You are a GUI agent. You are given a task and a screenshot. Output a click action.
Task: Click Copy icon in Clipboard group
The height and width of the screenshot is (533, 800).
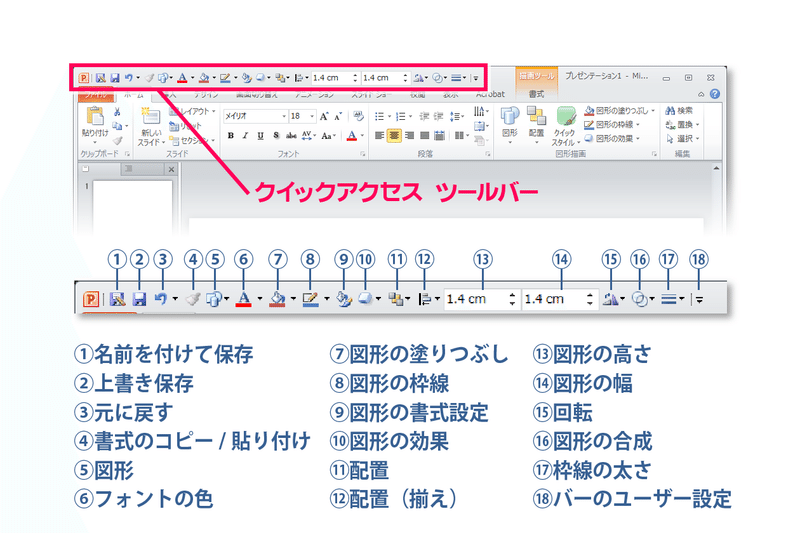point(117,125)
